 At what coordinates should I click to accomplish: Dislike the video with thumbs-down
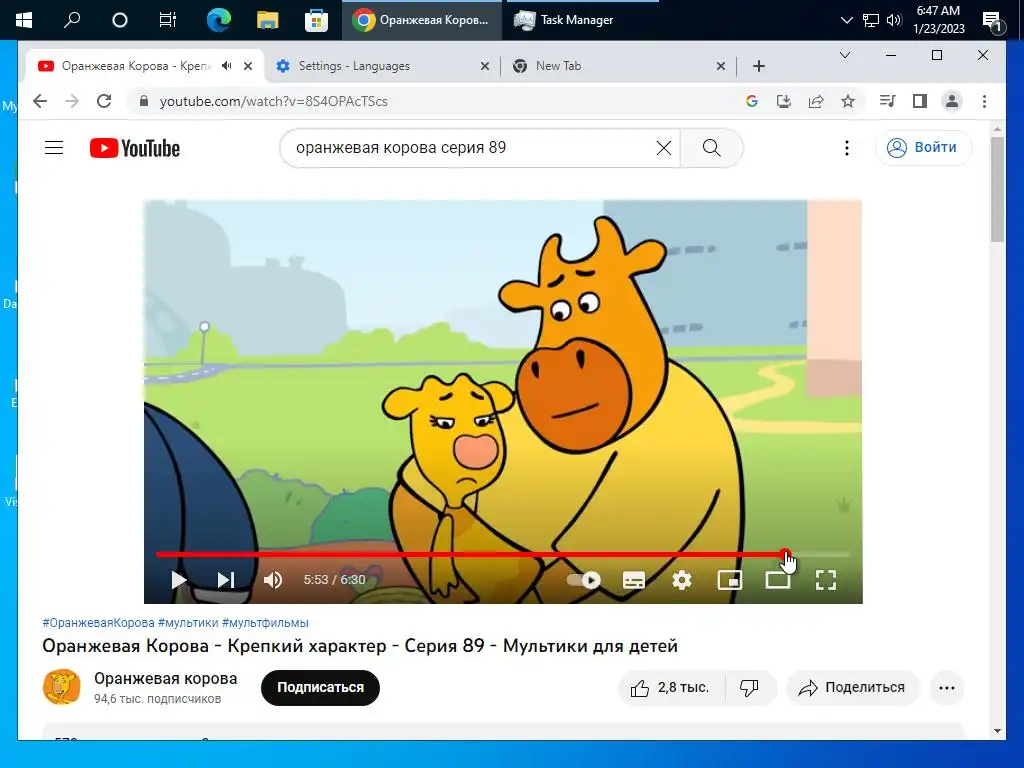750,688
